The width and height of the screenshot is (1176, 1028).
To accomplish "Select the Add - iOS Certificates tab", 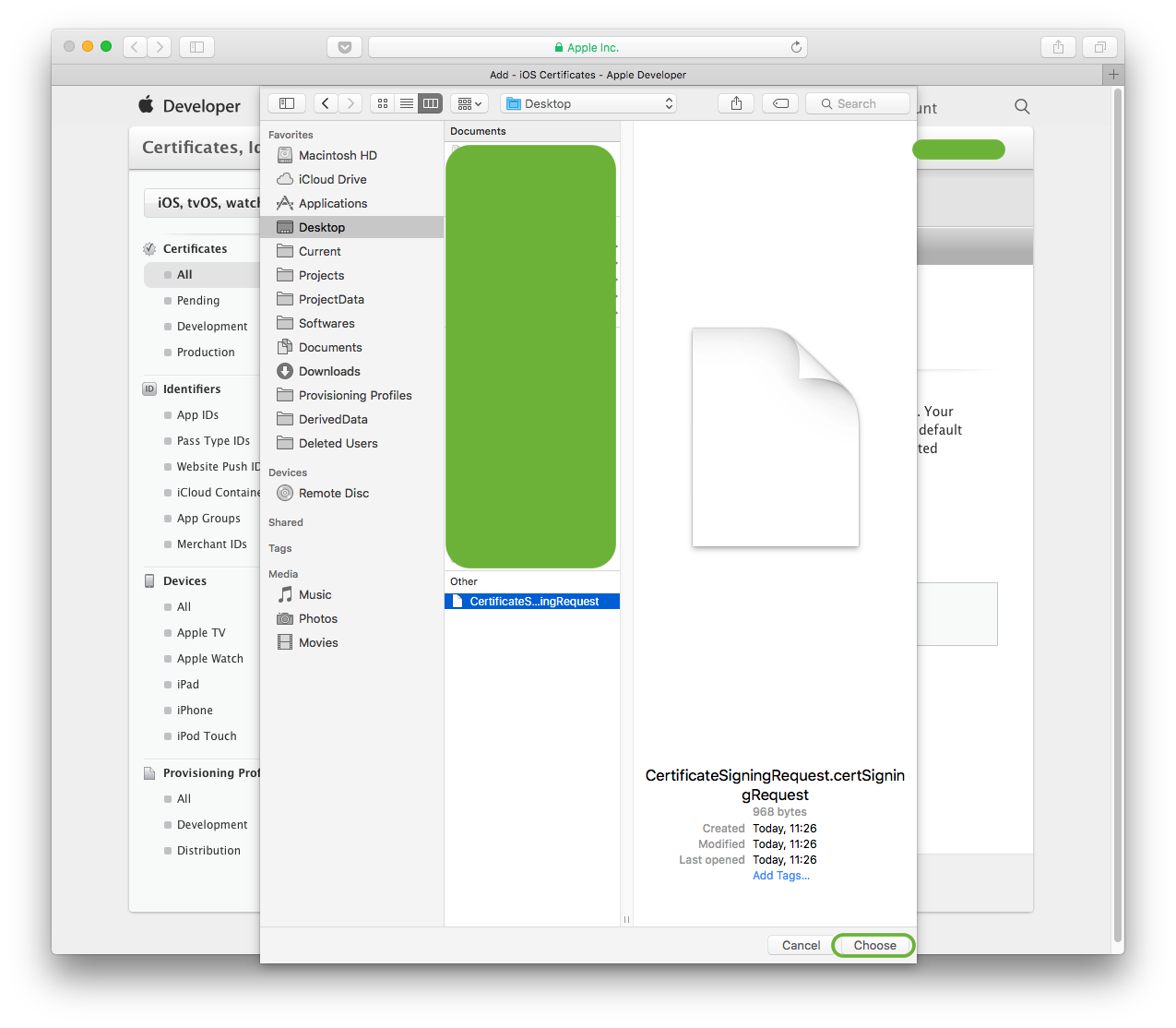I will point(588,75).
